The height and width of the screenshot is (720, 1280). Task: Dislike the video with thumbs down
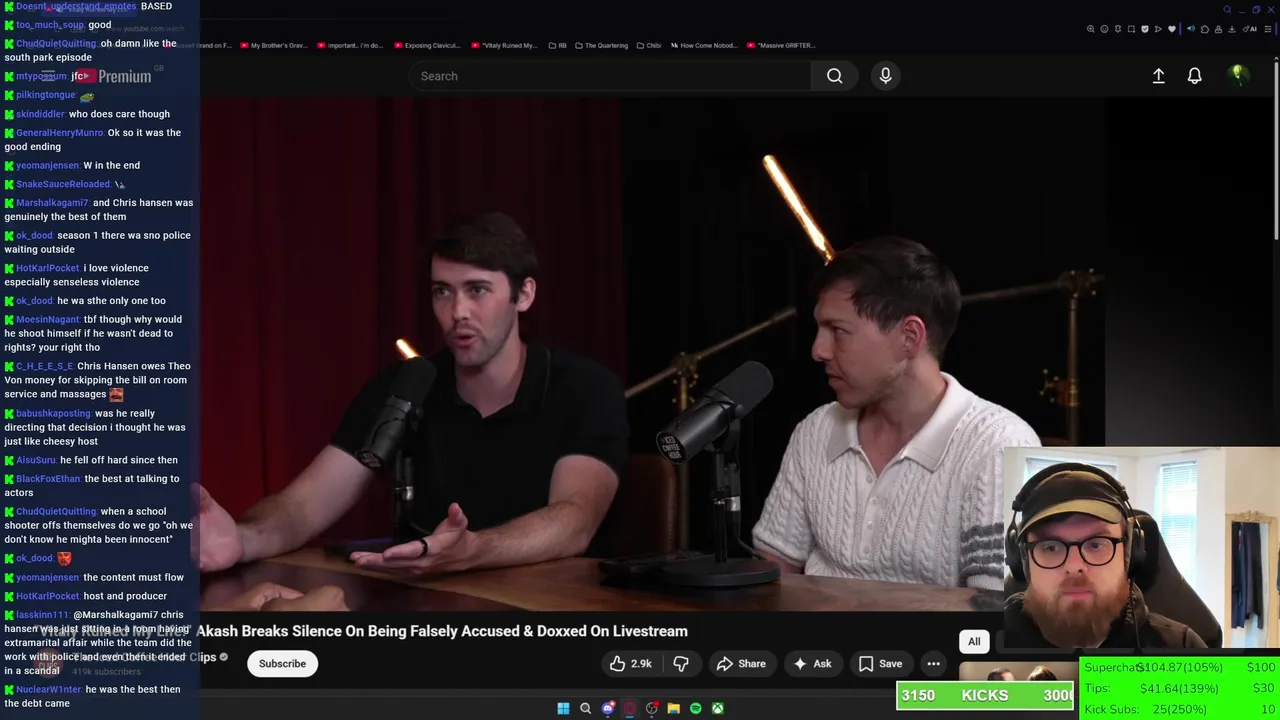pyautogui.click(x=681, y=664)
